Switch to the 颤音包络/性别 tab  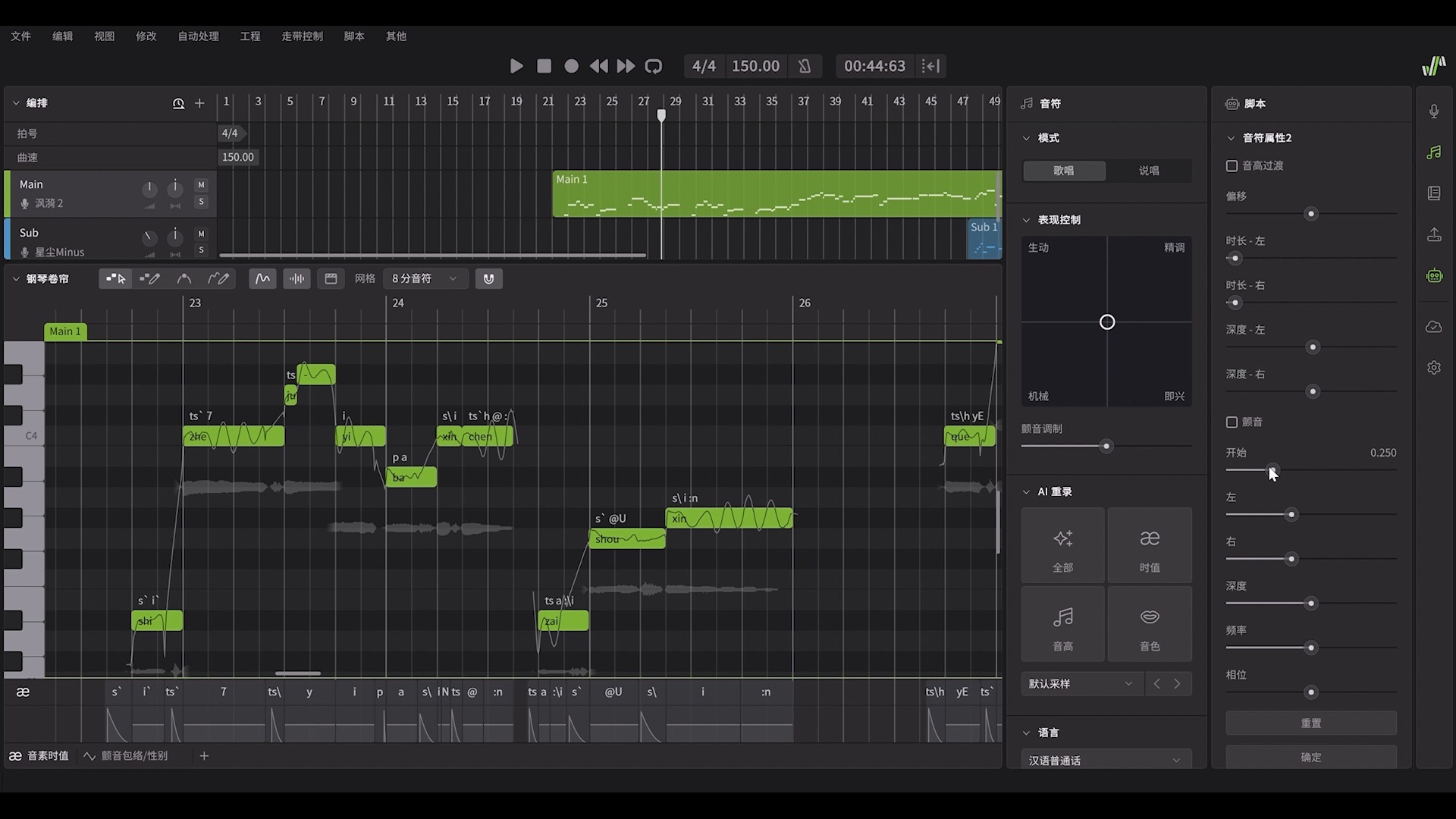click(x=126, y=756)
